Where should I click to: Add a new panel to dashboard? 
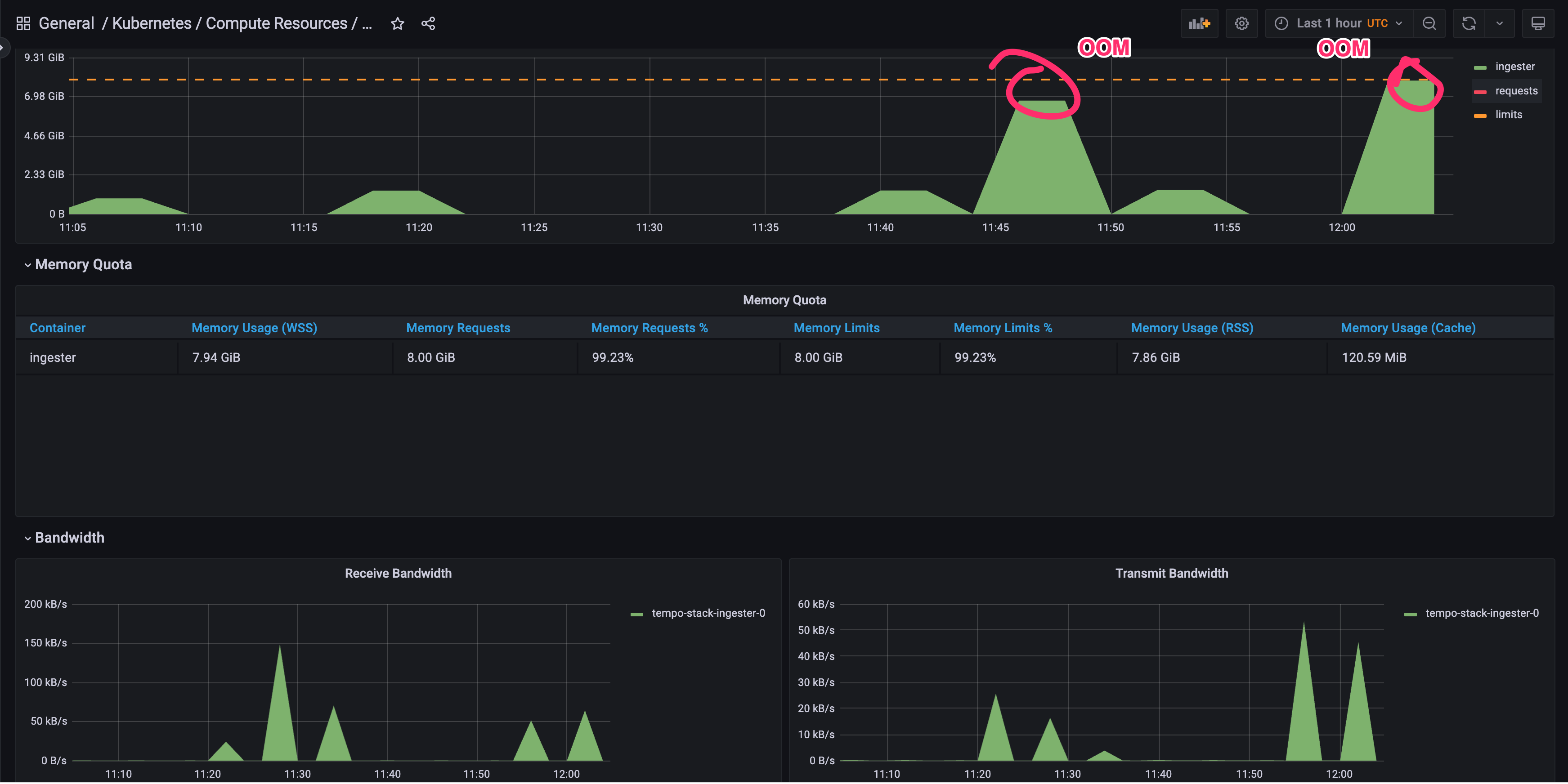(1199, 24)
